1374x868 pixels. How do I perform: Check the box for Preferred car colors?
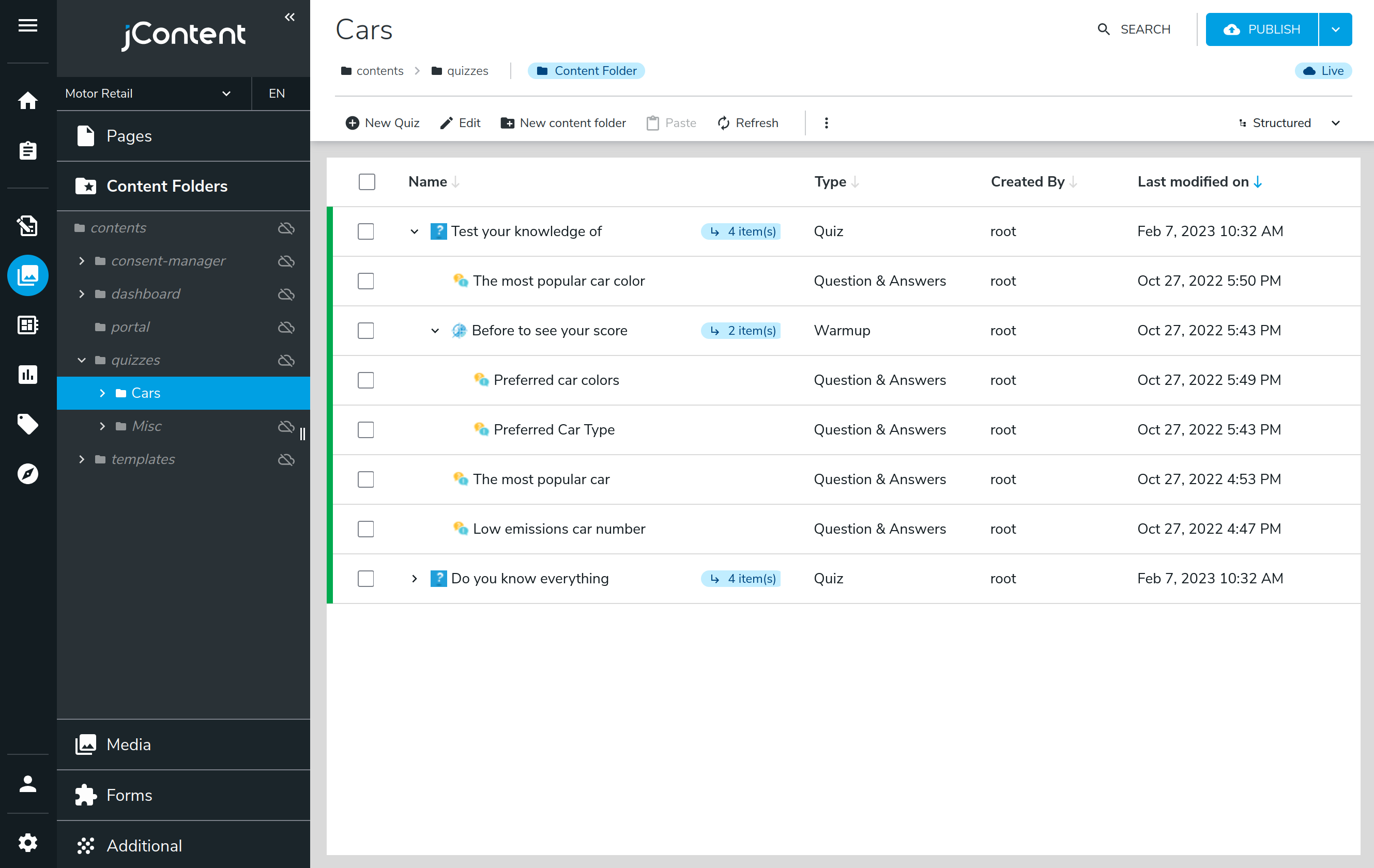(x=365, y=380)
